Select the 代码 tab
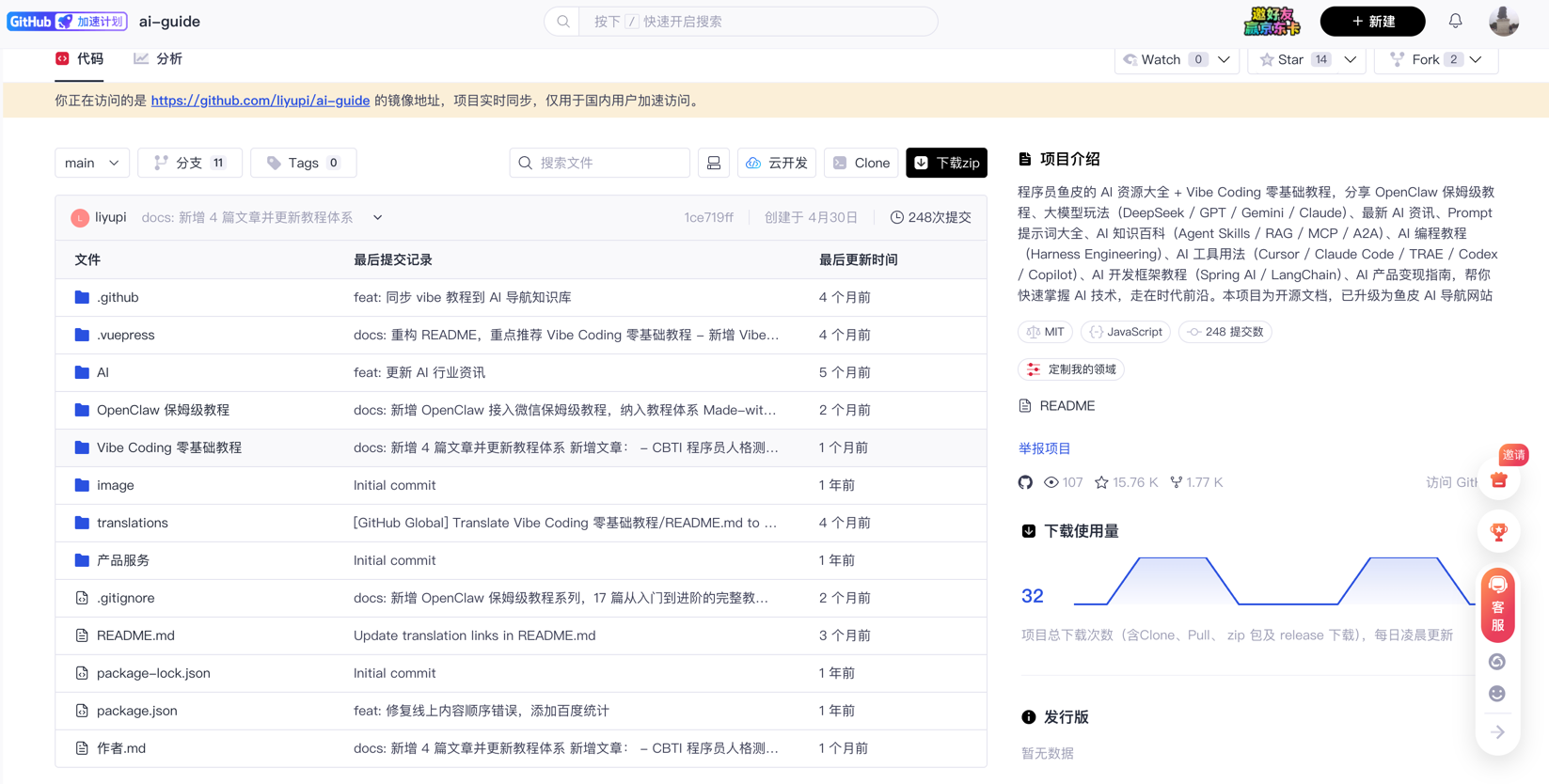The image size is (1549, 784). 79,58
